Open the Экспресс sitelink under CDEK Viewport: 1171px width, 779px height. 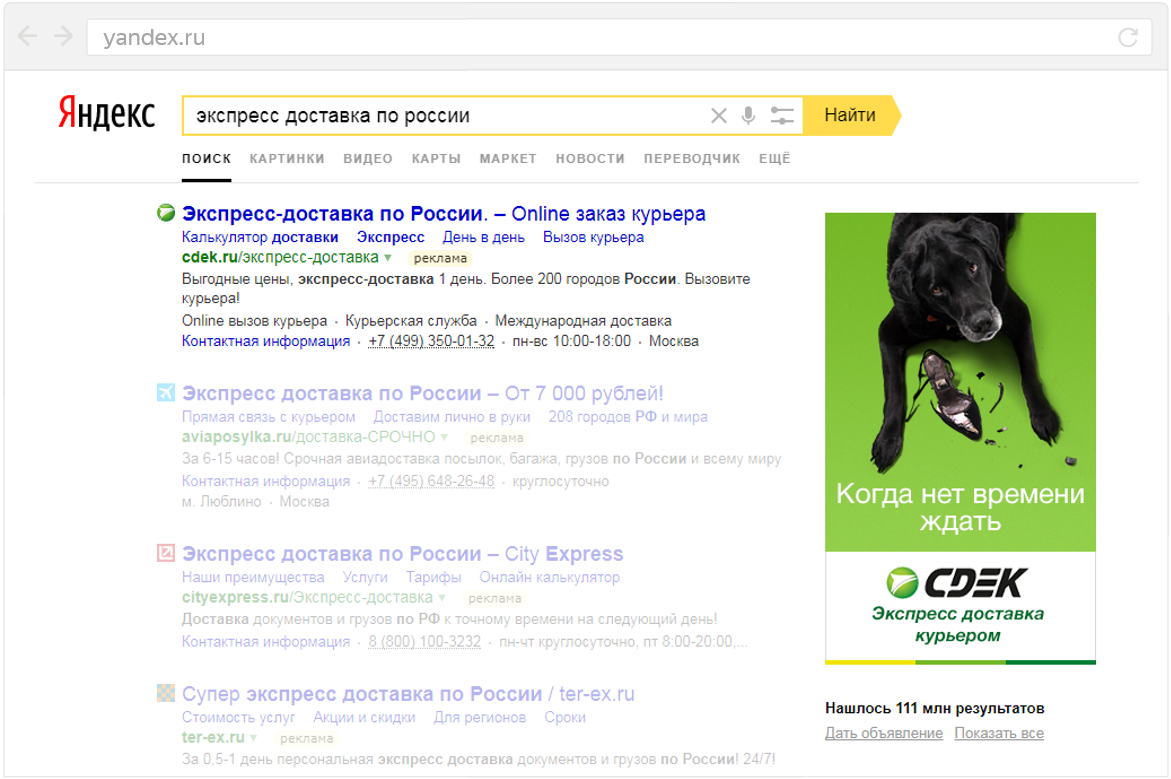click(x=391, y=238)
